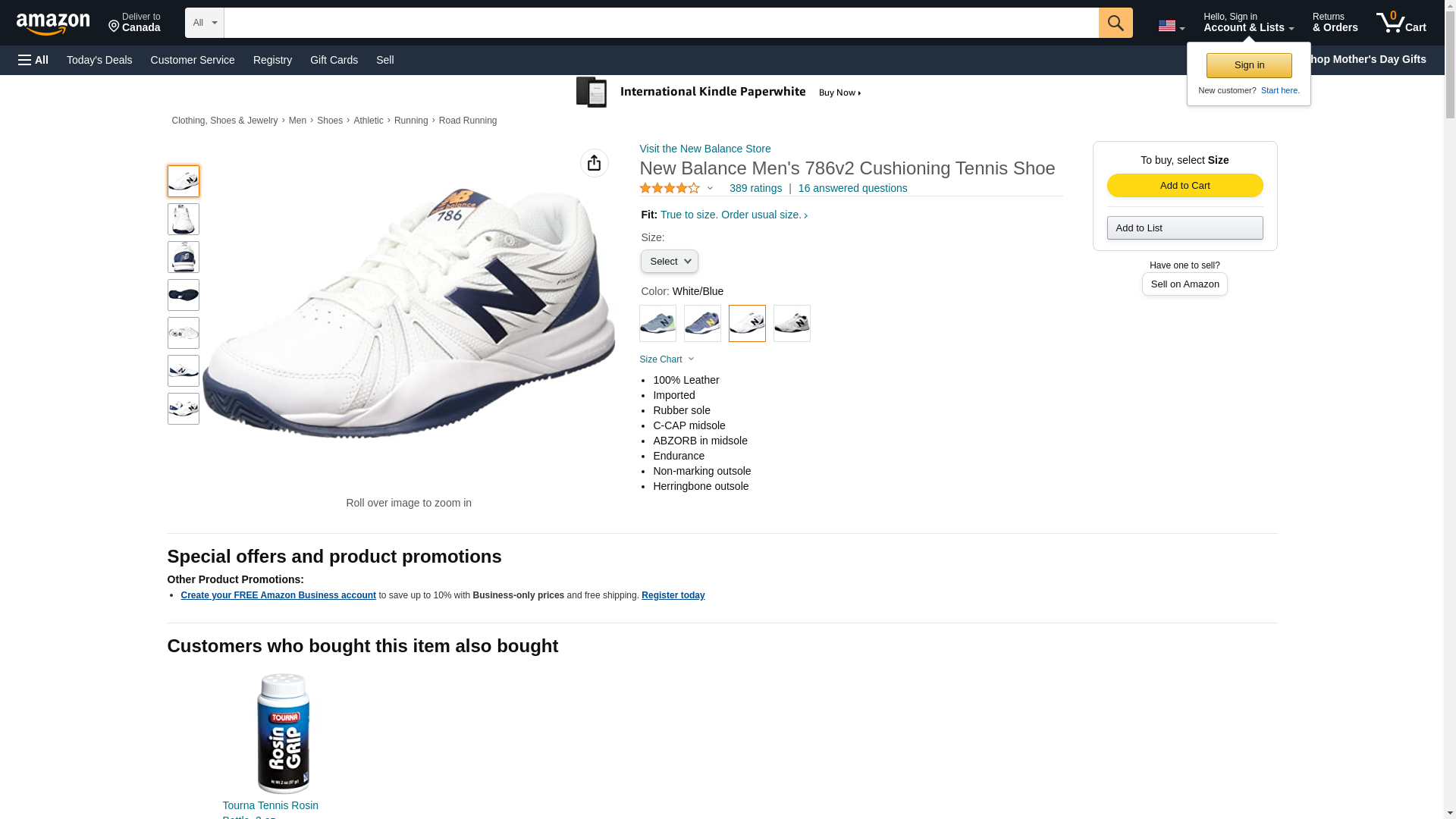The width and height of the screenshot is (1456, 819).
Task: Expand the Size Chart chevron
Action: coord(691,359)
